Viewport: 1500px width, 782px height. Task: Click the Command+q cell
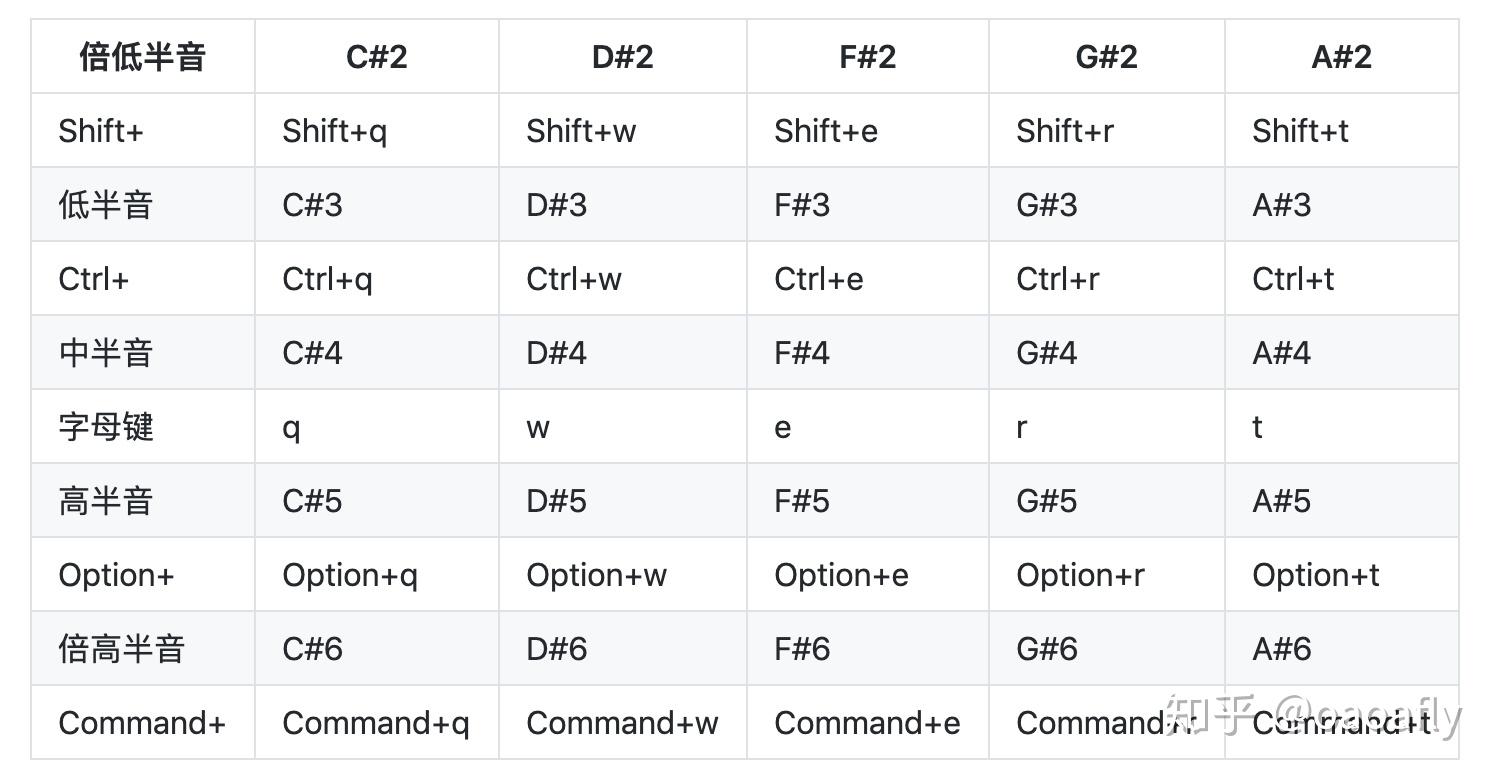coord(375,723)
